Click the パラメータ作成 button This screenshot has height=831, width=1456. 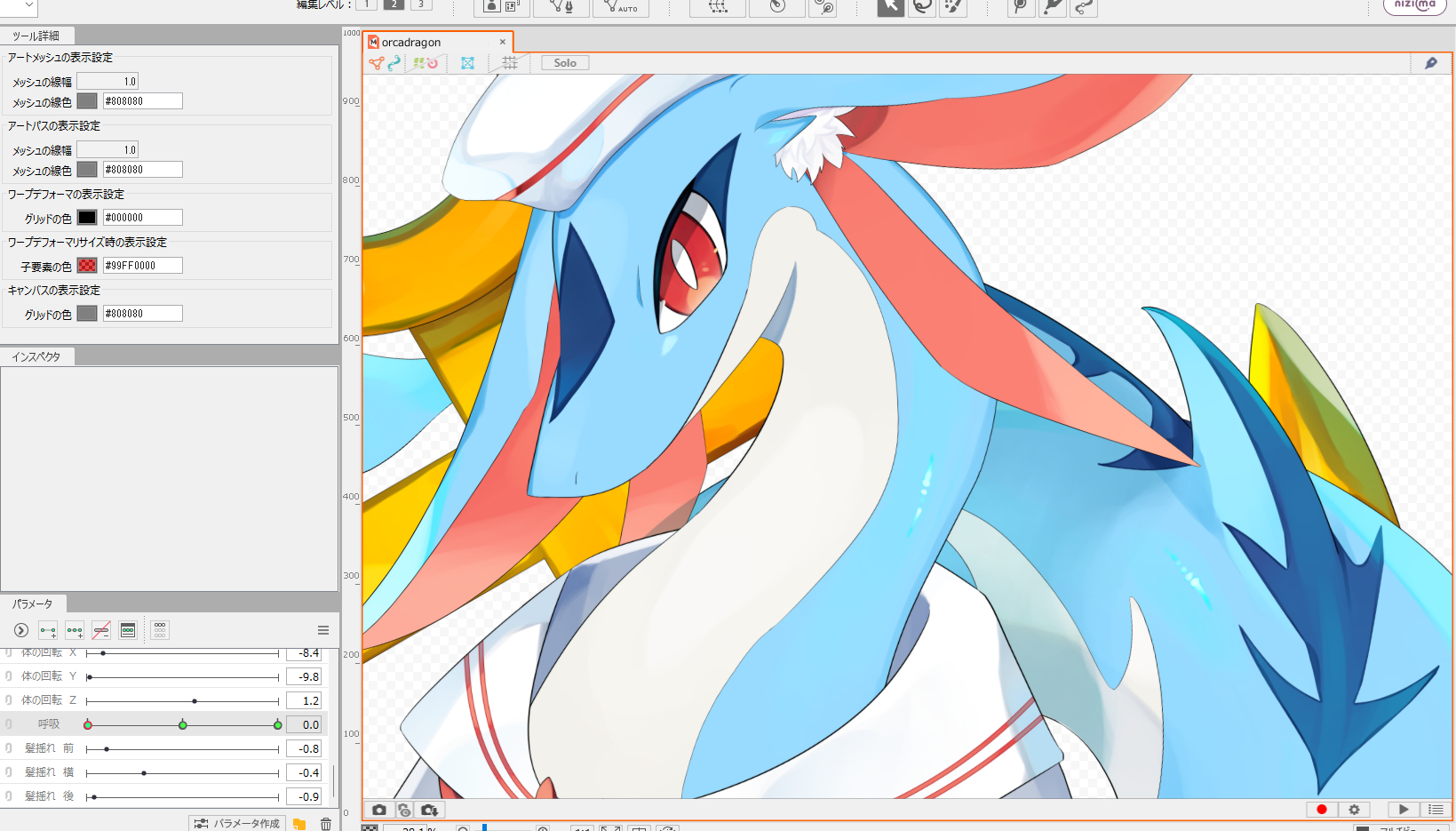coord(238,824)
